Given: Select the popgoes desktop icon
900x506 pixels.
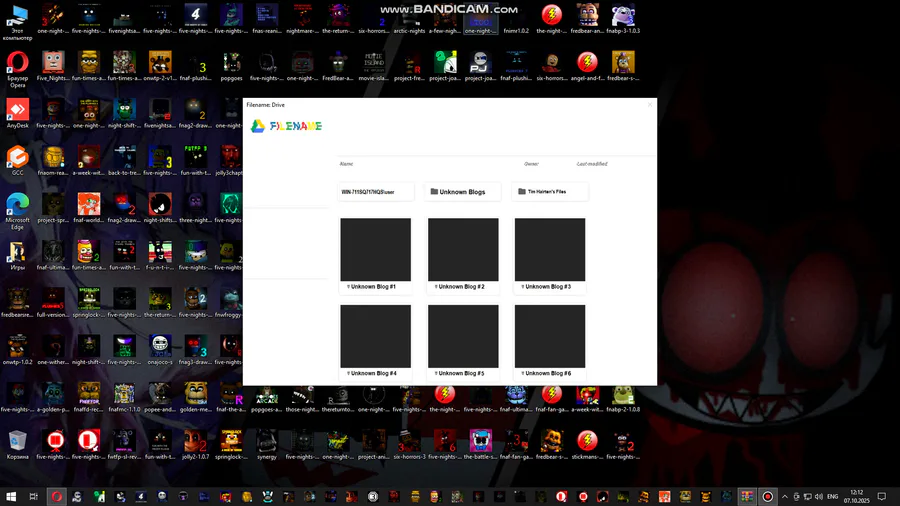Looking at the screenshot, I should coord(231,66).
